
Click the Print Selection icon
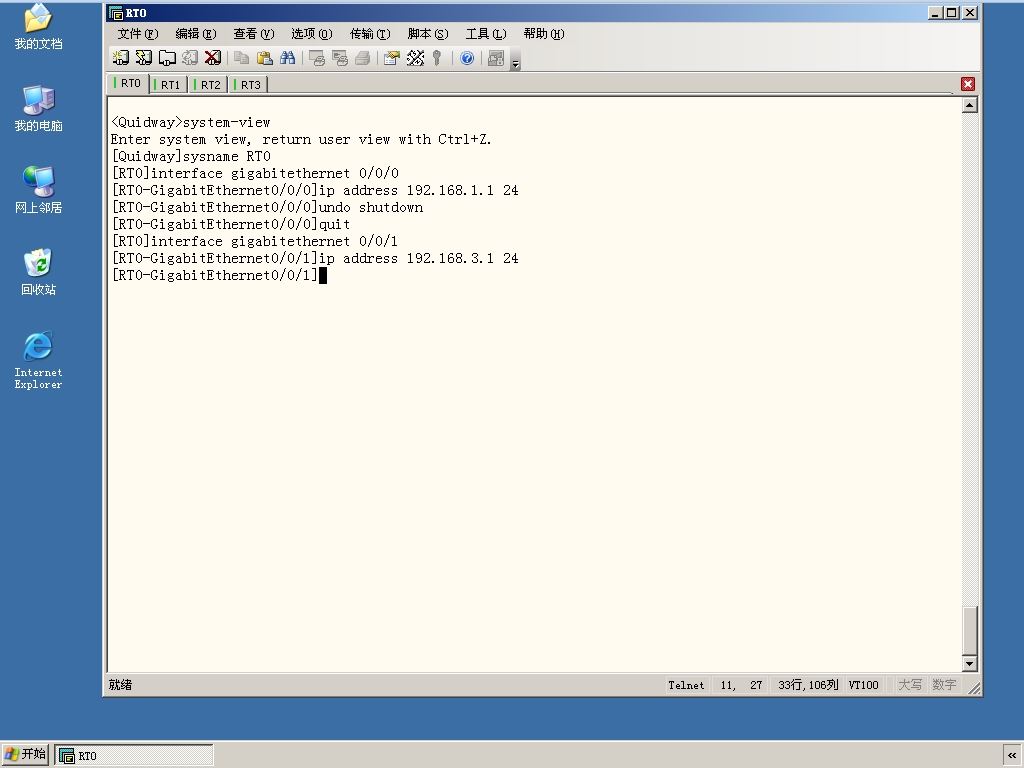coord(340,58)
